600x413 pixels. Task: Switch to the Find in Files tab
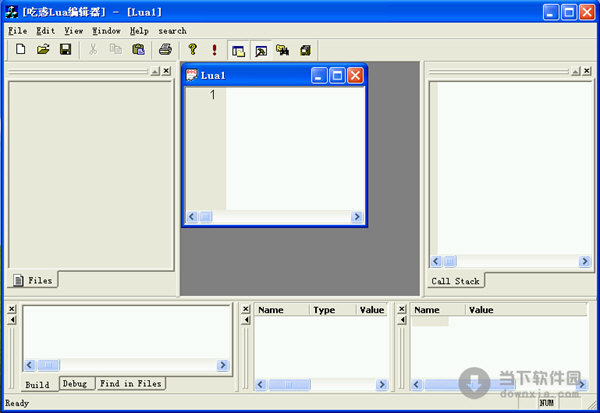tap(130, 383)
